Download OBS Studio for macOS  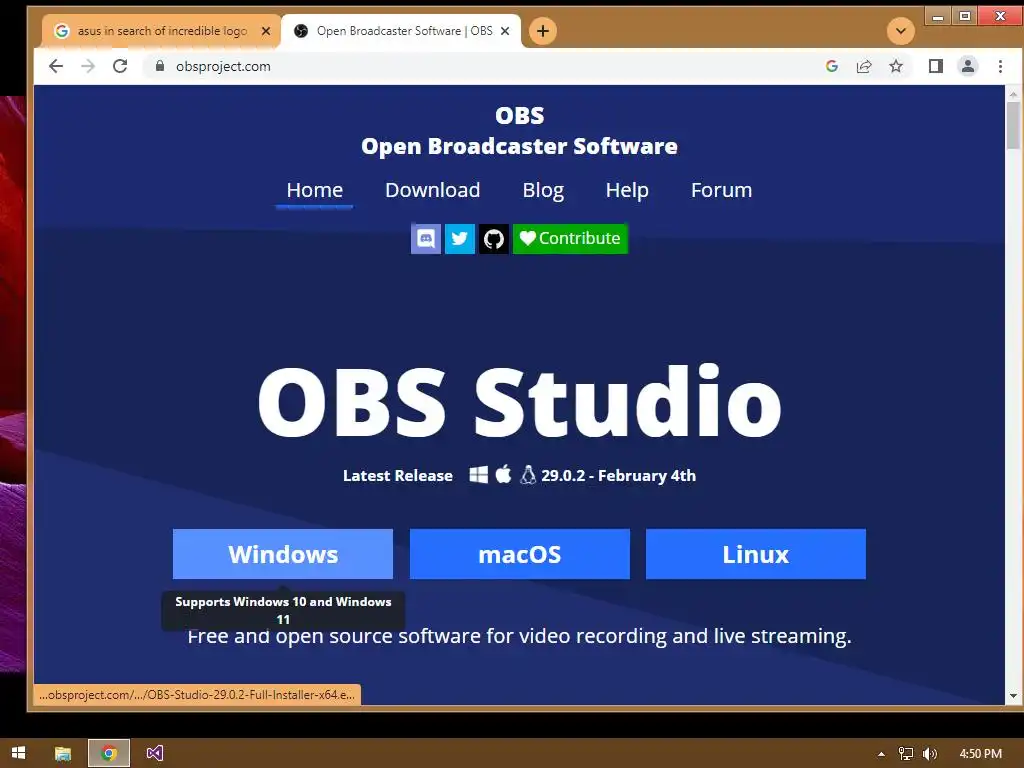tap(520, 554)
